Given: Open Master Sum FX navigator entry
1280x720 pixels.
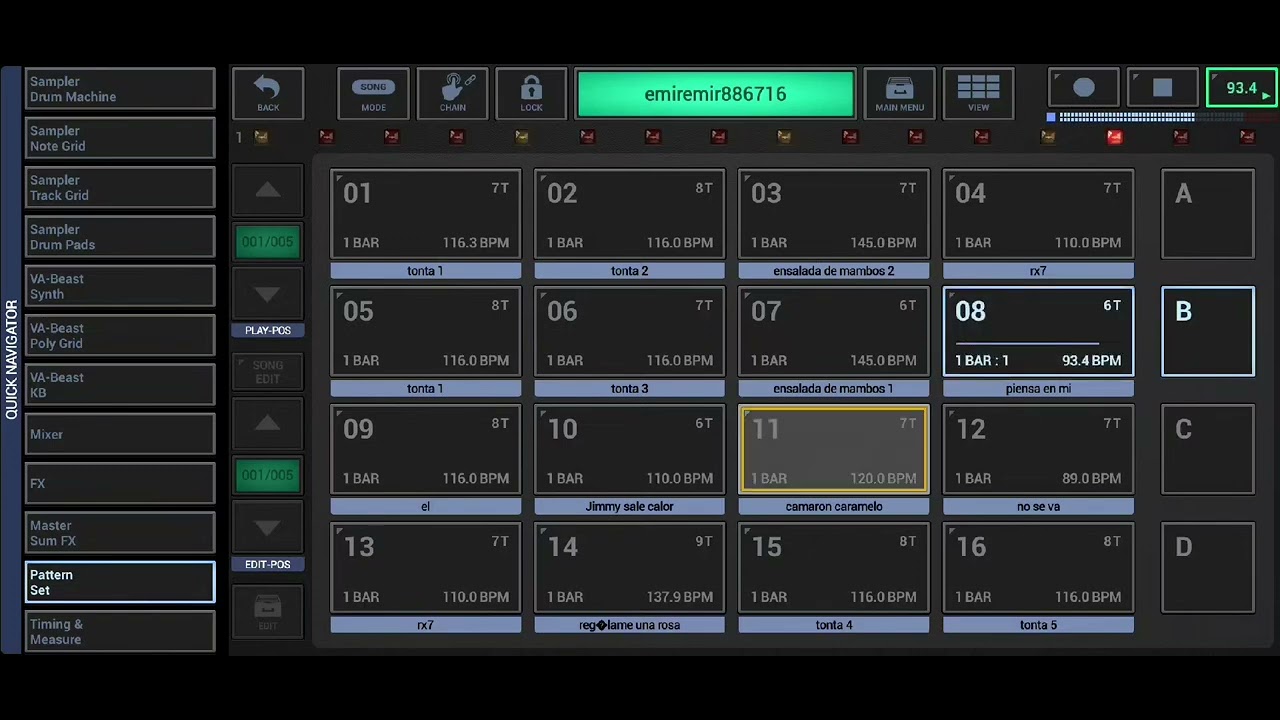Looking at the screenshot, I should (x=120, y=533).
